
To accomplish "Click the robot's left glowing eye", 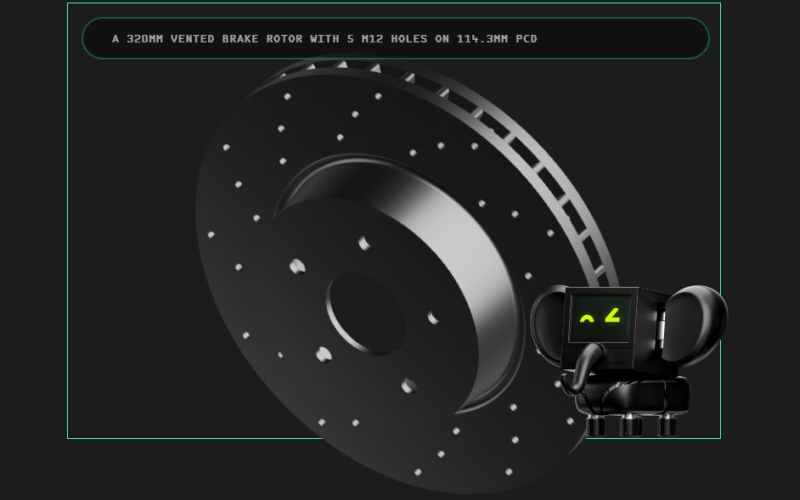I will point(587,320).
